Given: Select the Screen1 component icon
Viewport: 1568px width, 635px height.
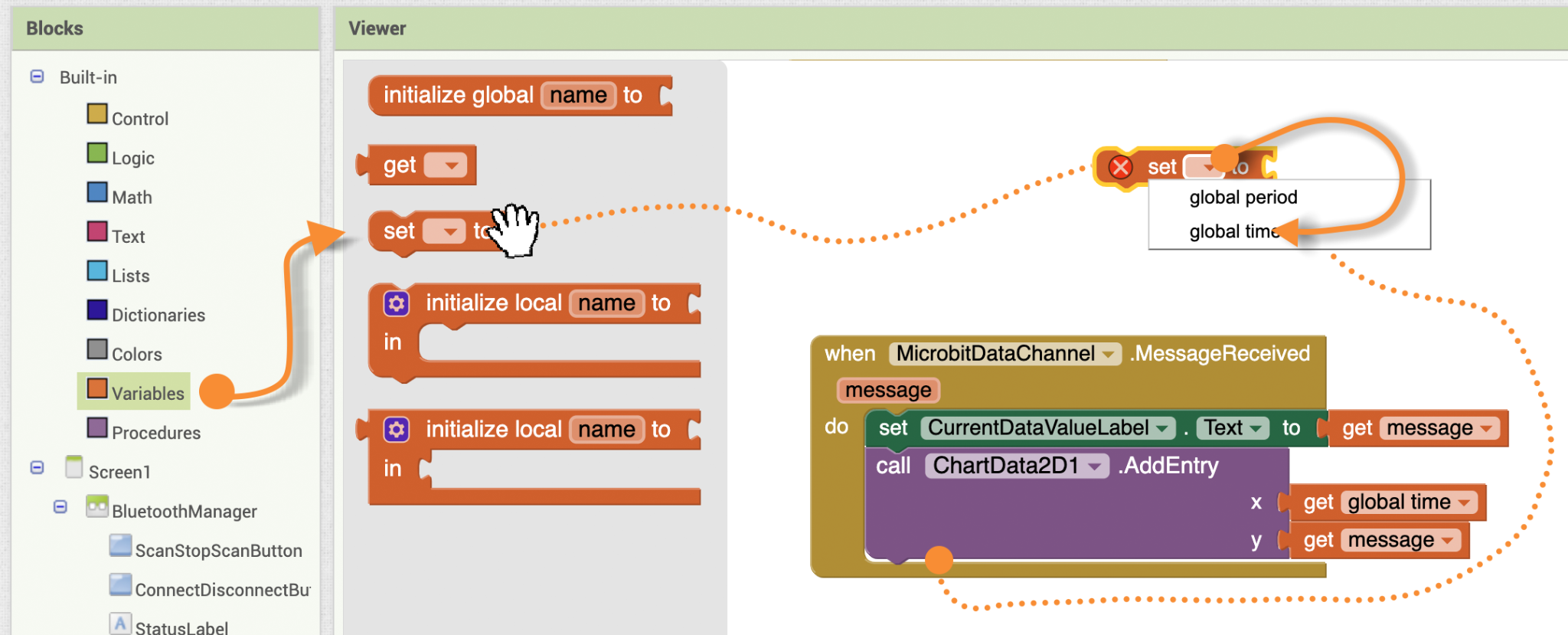Looking at the screenshot, I should point(74,467).
